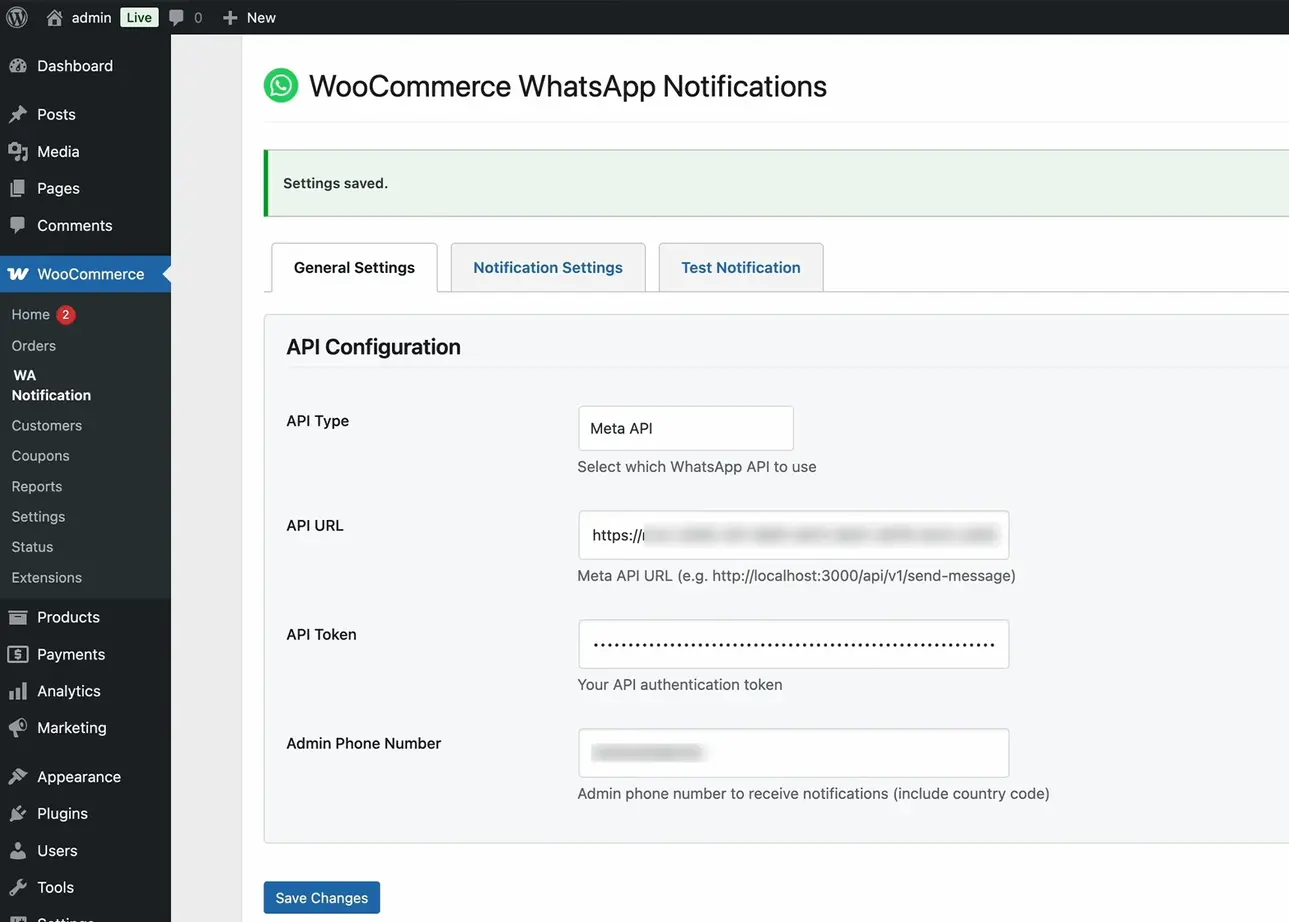Click the Posts pushpin icon
1289x922 pixels.
click(x=18, y=115)
